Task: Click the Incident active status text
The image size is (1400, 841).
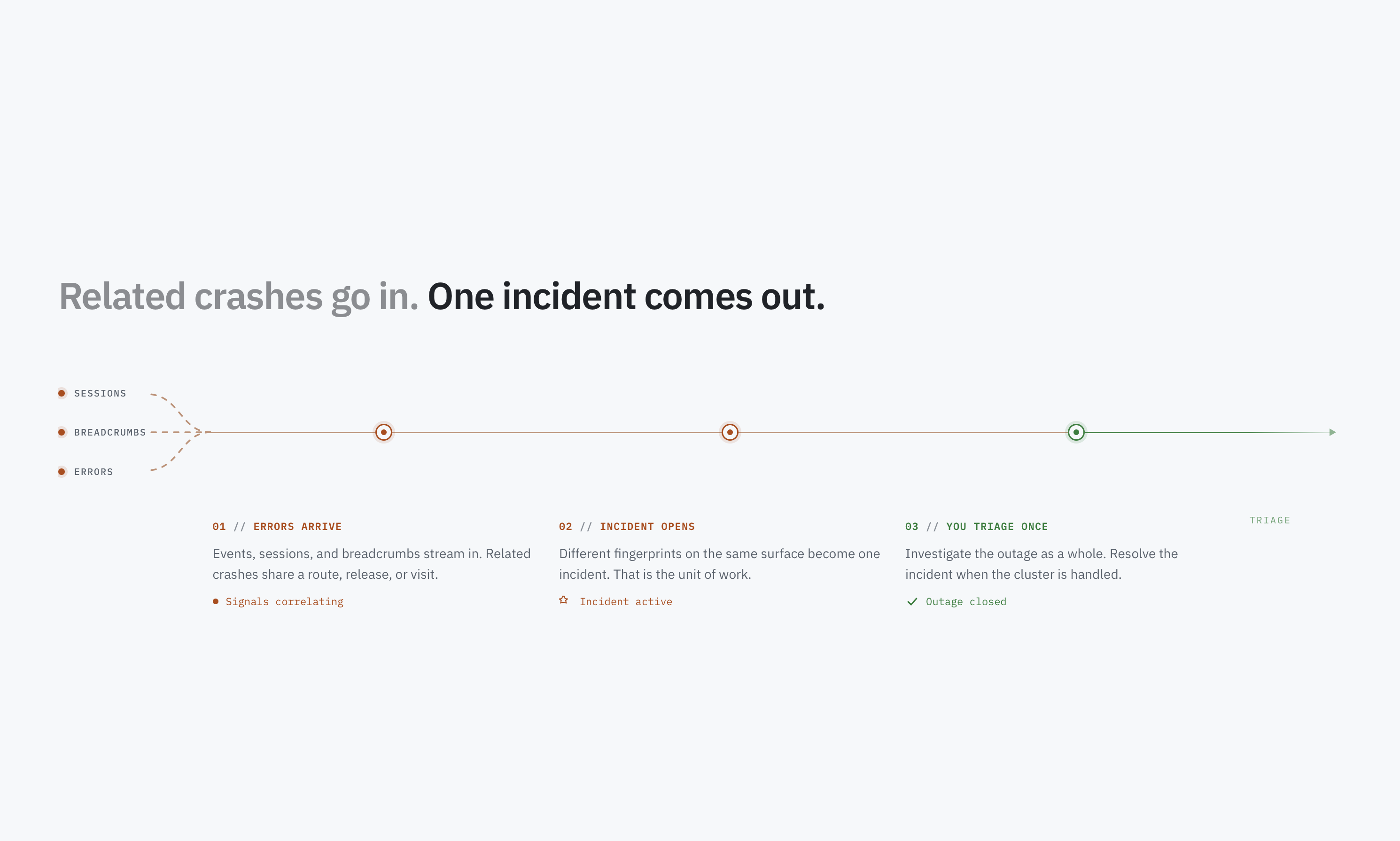Action: pos(625,602)
